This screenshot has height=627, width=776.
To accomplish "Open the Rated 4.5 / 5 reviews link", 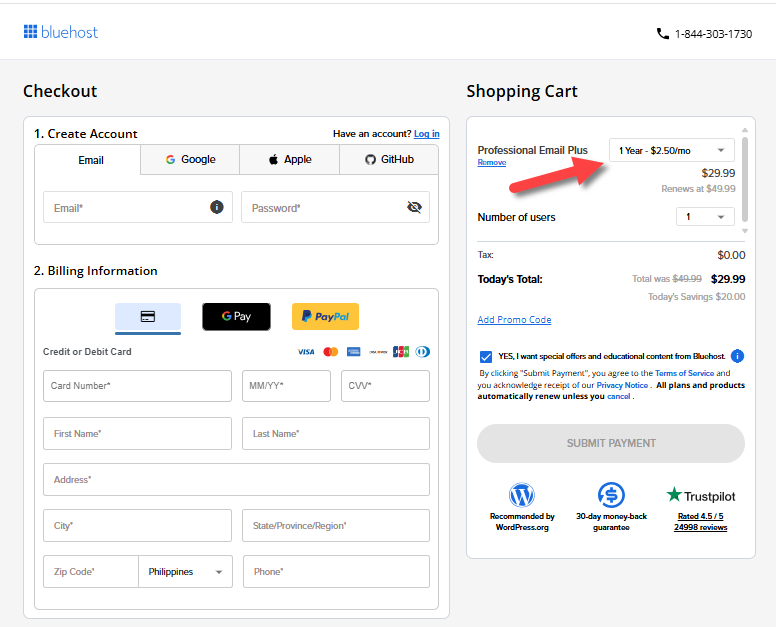I will tap(700, 522).
